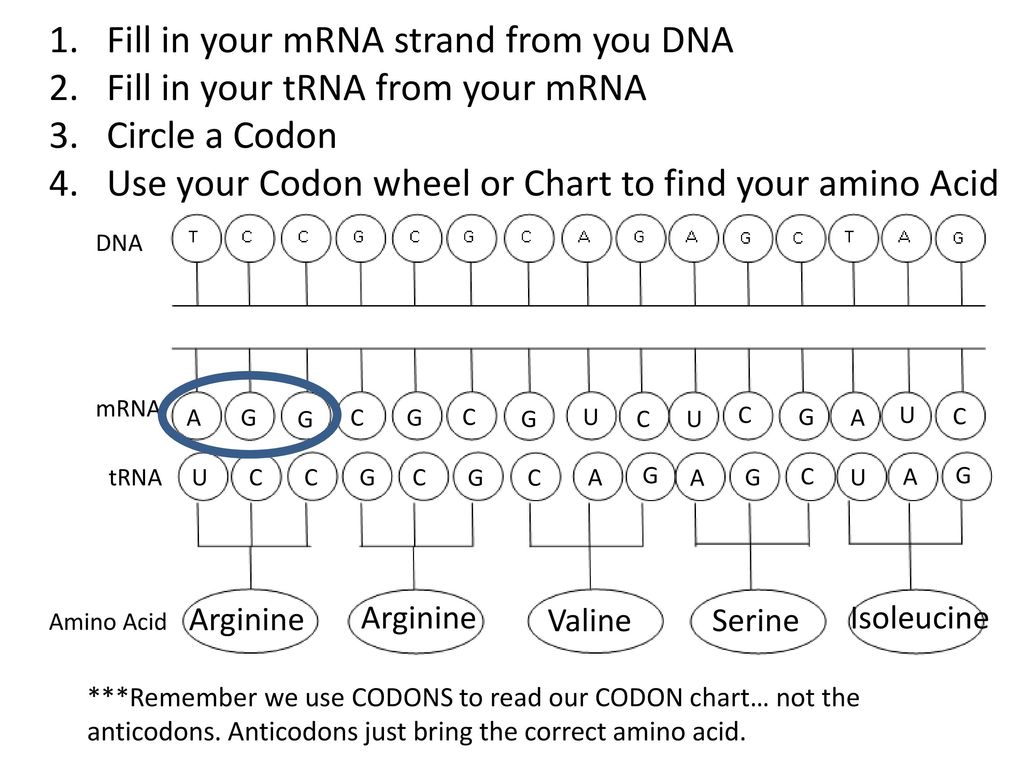This screenshot has width=1024, height=768.
Task: Click the mRNA circle U above Valine
Action: [x=591, y=415]
